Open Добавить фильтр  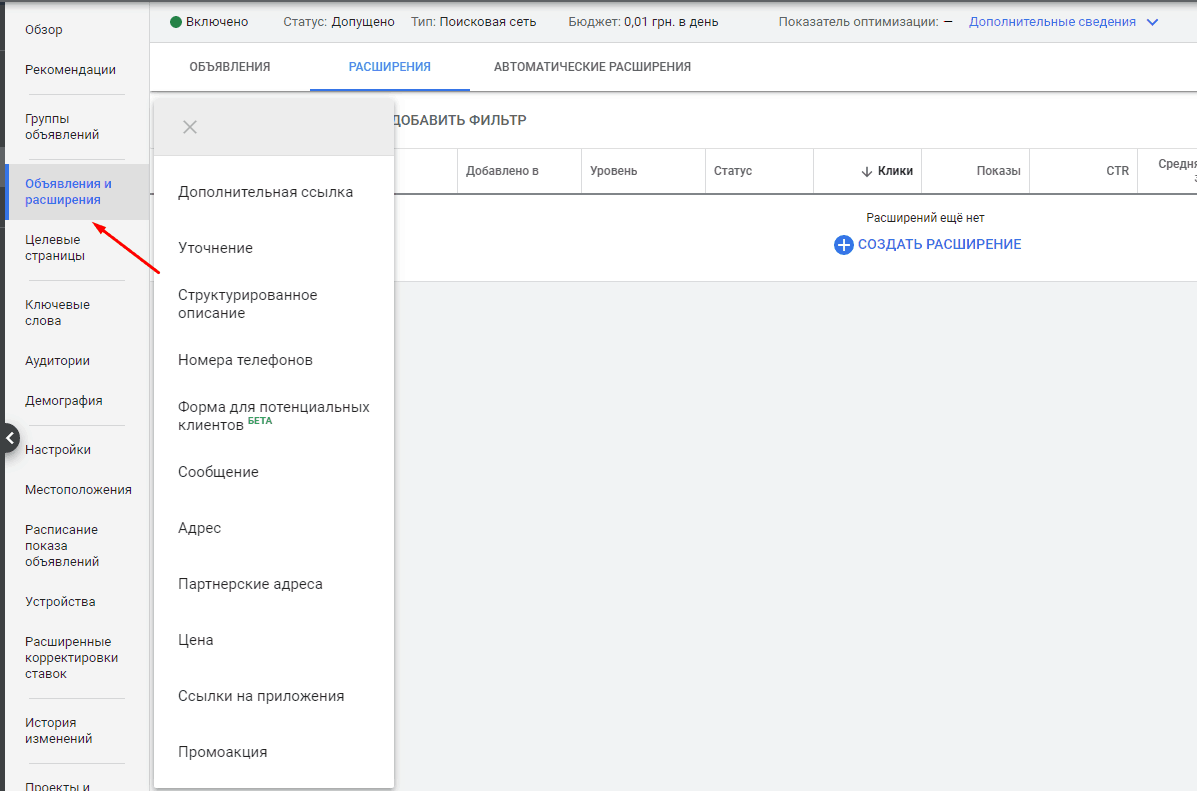click(459, 120)
